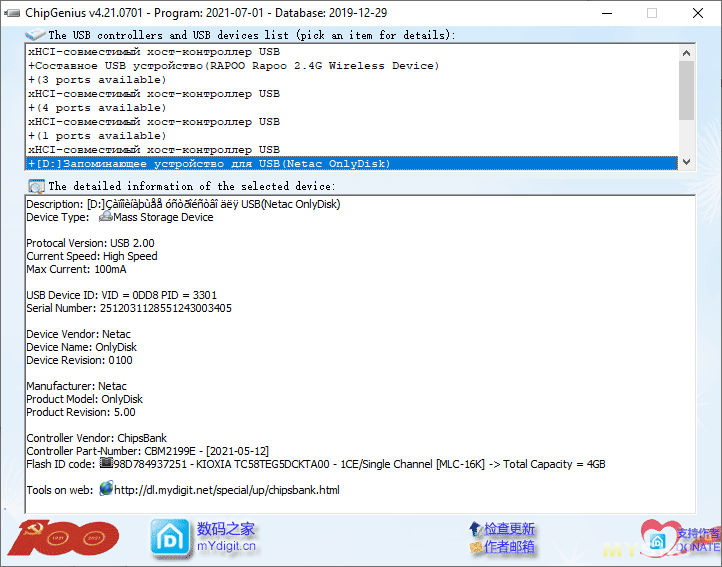This screenshot has width=722, height=567.
Task: Select the first xHCI host controller entry
Action: pyautogui.click(x=154, y=51)
